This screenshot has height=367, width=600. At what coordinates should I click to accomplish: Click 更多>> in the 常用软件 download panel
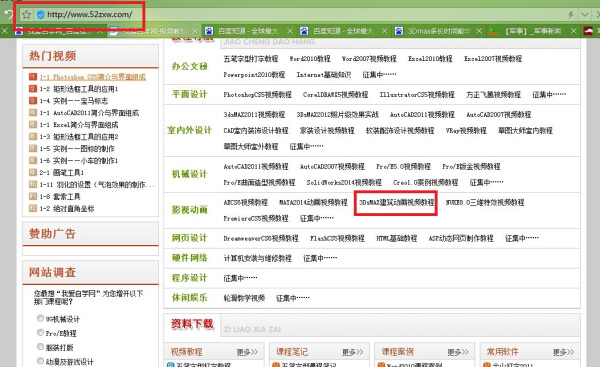(563, 352)
